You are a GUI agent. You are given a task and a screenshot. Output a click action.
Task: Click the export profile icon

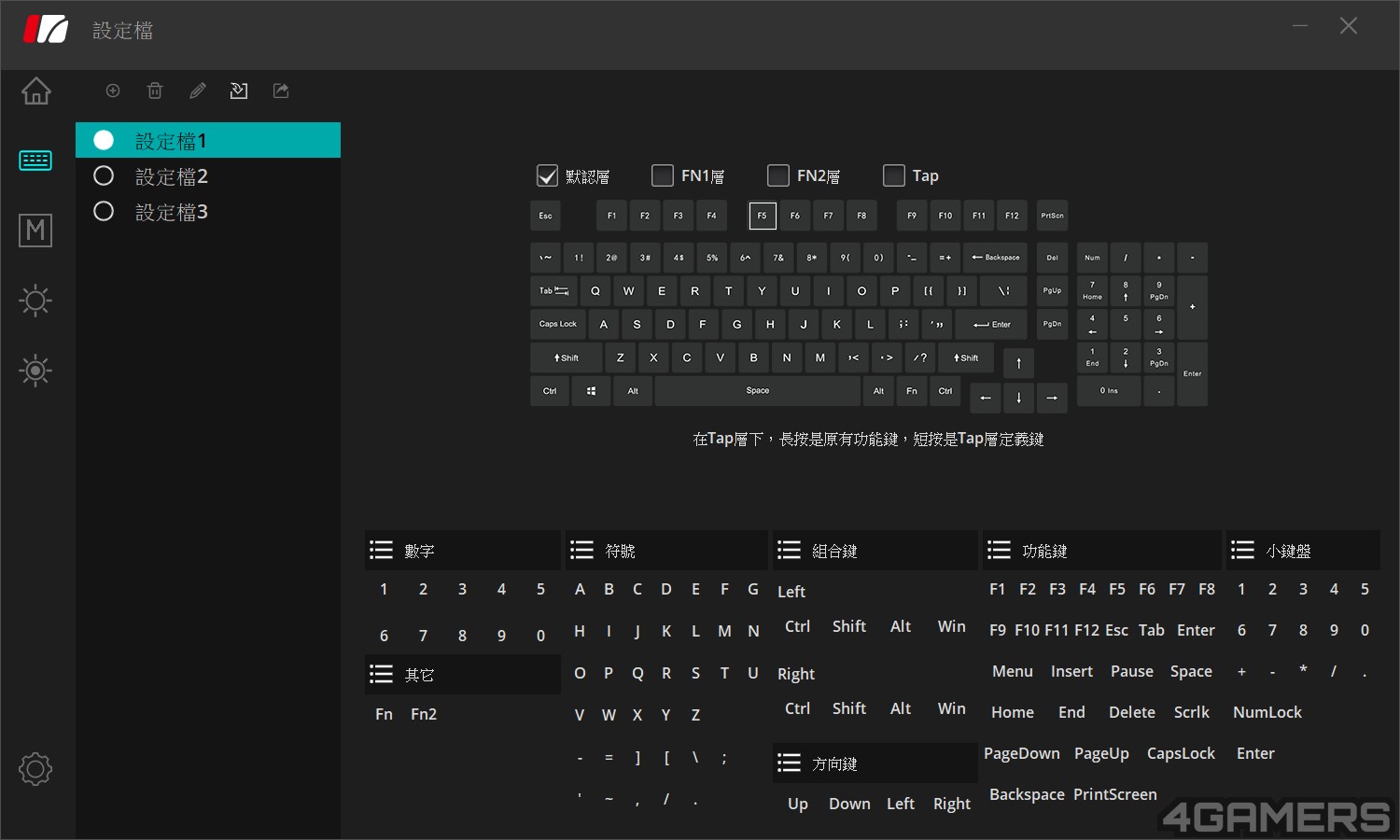pyautogui.click(x=281, y=91)
